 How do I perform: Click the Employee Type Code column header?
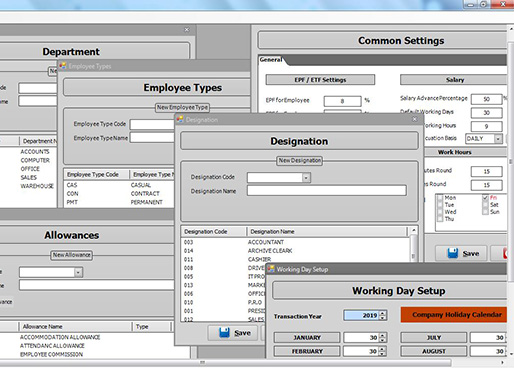tap(96, 174)
